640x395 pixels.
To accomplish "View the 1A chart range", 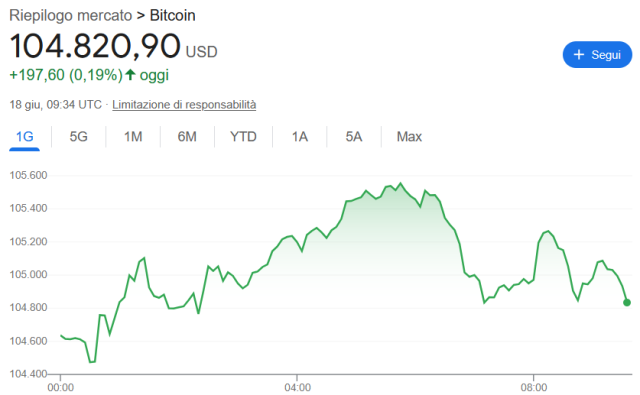I will (300, 136).
